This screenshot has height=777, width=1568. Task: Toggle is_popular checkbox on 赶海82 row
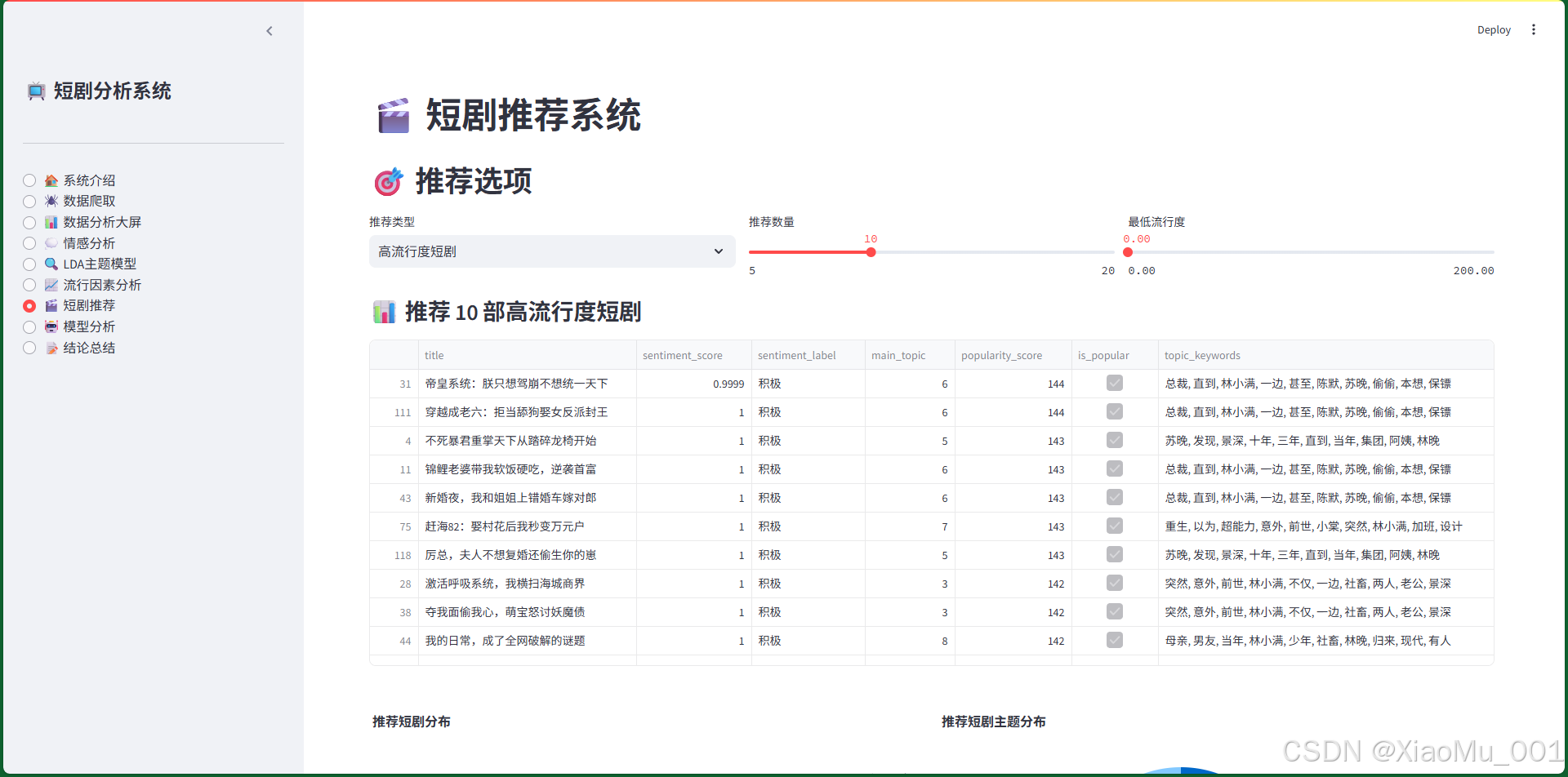[x=1114, y=526]
